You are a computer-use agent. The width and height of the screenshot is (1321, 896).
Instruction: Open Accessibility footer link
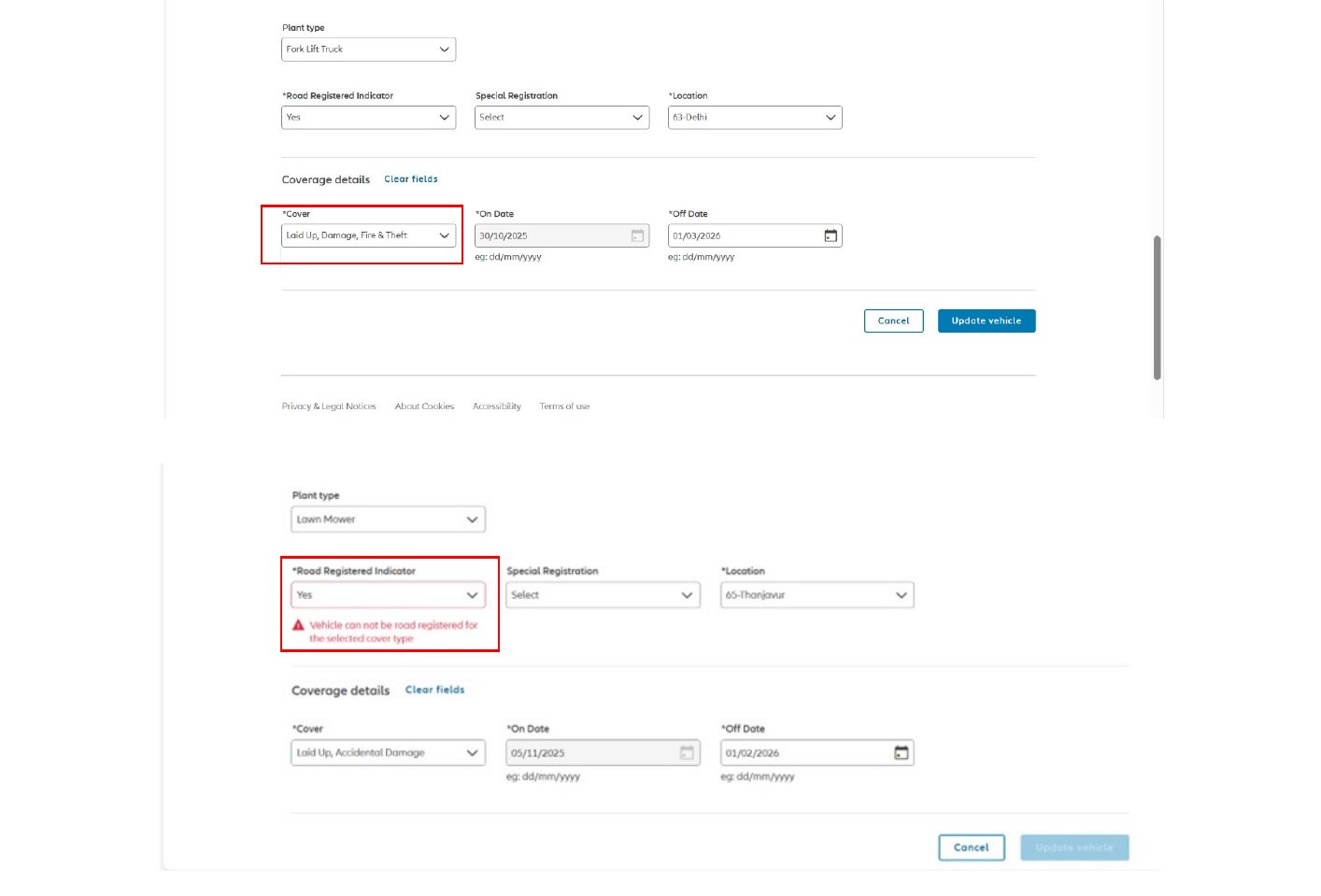(497, 406)
